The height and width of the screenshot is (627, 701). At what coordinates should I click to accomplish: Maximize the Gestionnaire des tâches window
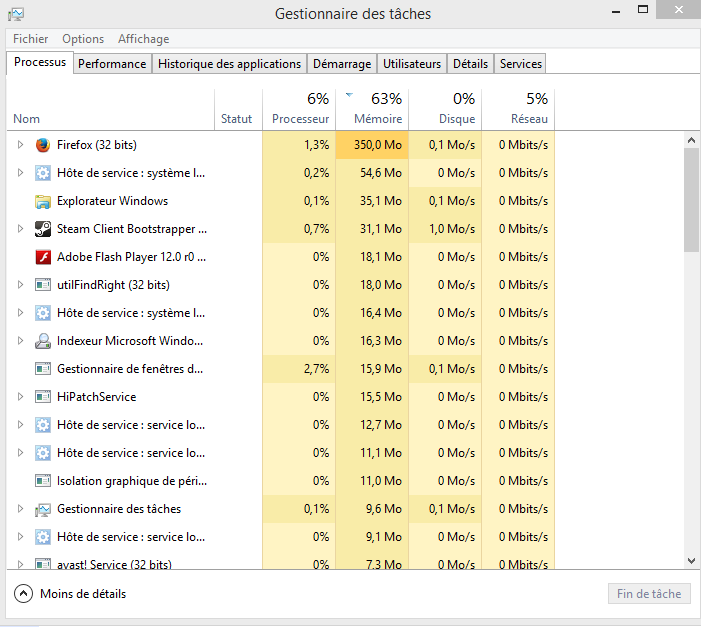(643, 10)
